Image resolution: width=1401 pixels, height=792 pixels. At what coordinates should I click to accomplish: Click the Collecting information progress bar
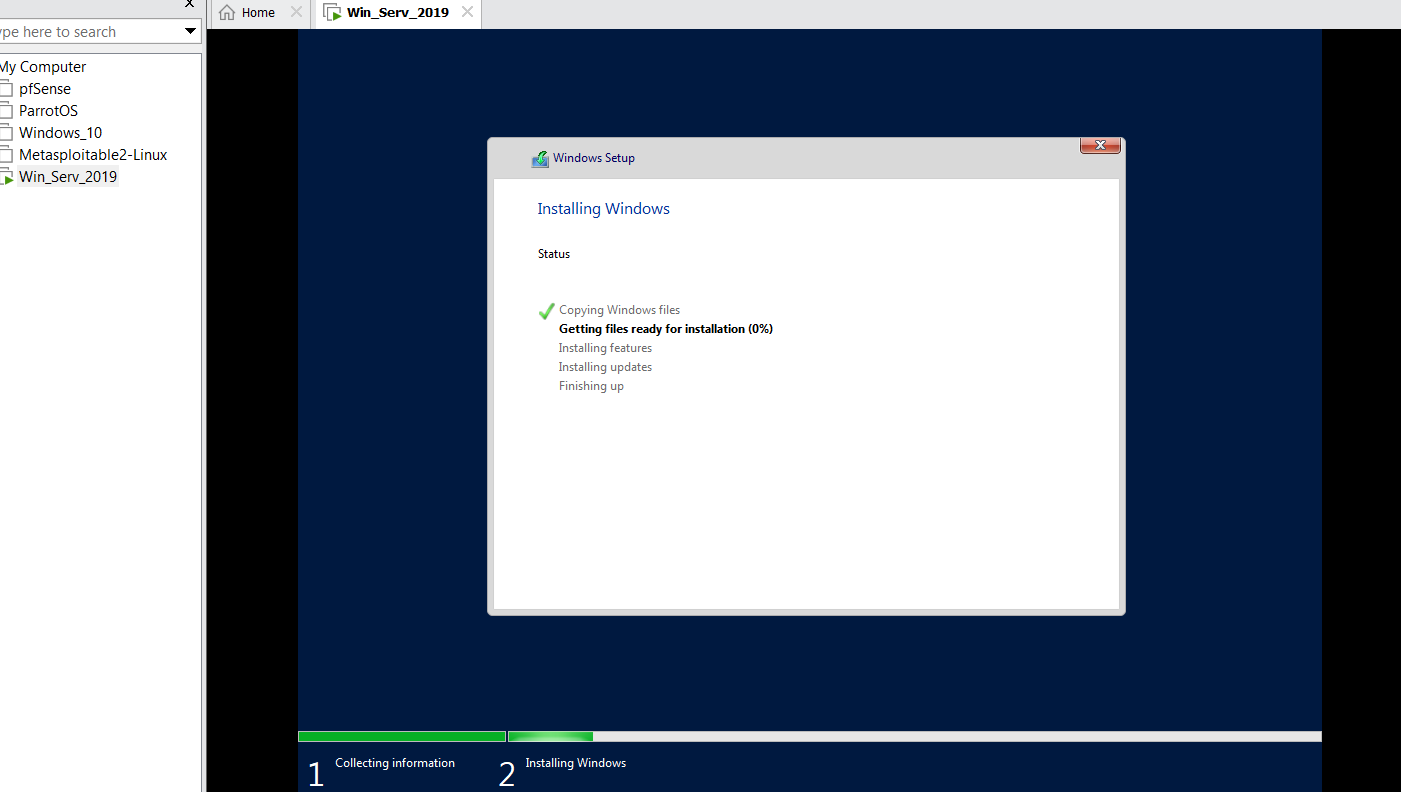click(402, 736)
